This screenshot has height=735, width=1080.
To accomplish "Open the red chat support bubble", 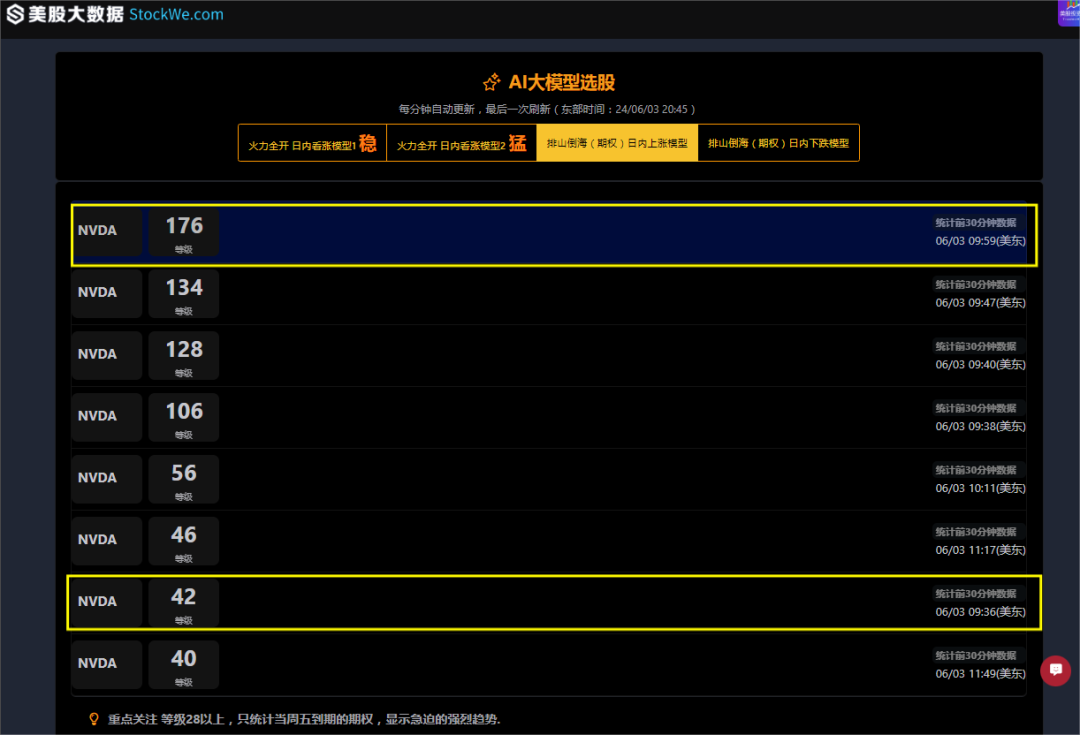I will click(x=1055, y=670).
